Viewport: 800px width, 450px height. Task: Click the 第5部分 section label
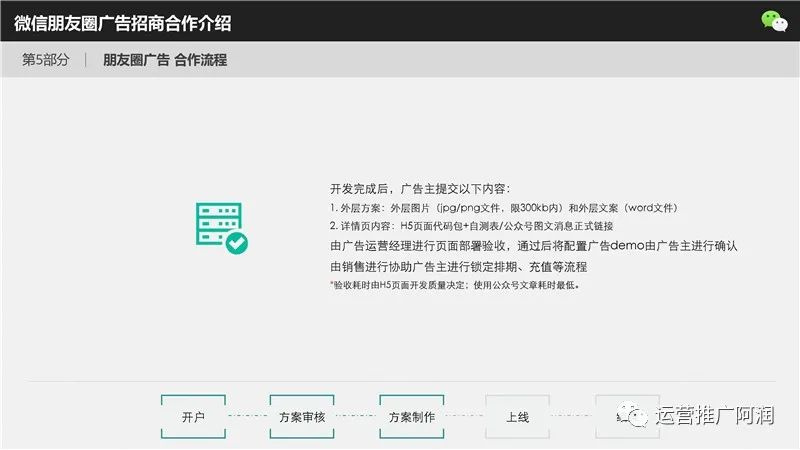pyautogui.click(x=45, y=60)
